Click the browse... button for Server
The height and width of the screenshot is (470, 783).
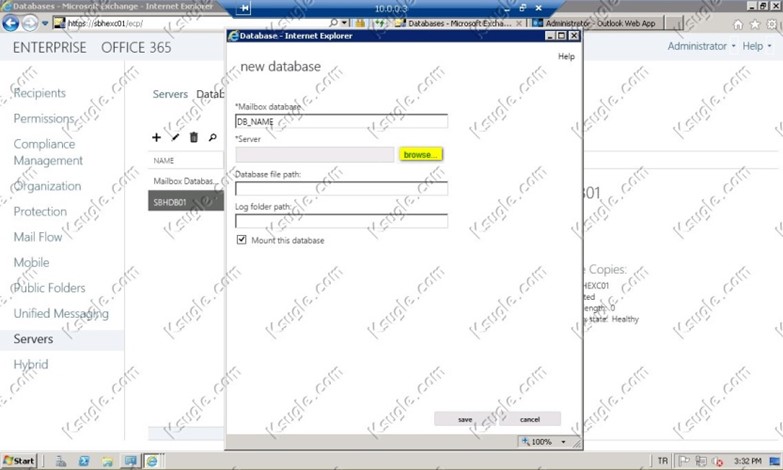pyautogui.click(x=420, y=154)
